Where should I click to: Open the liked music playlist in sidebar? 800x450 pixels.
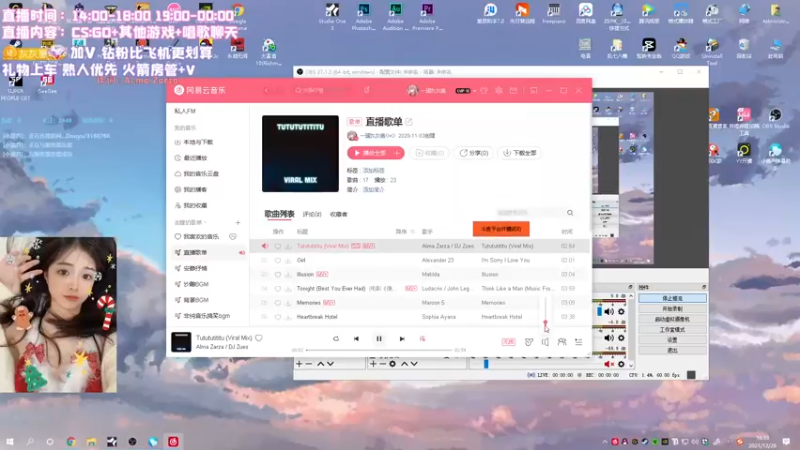tap(201, 237)
